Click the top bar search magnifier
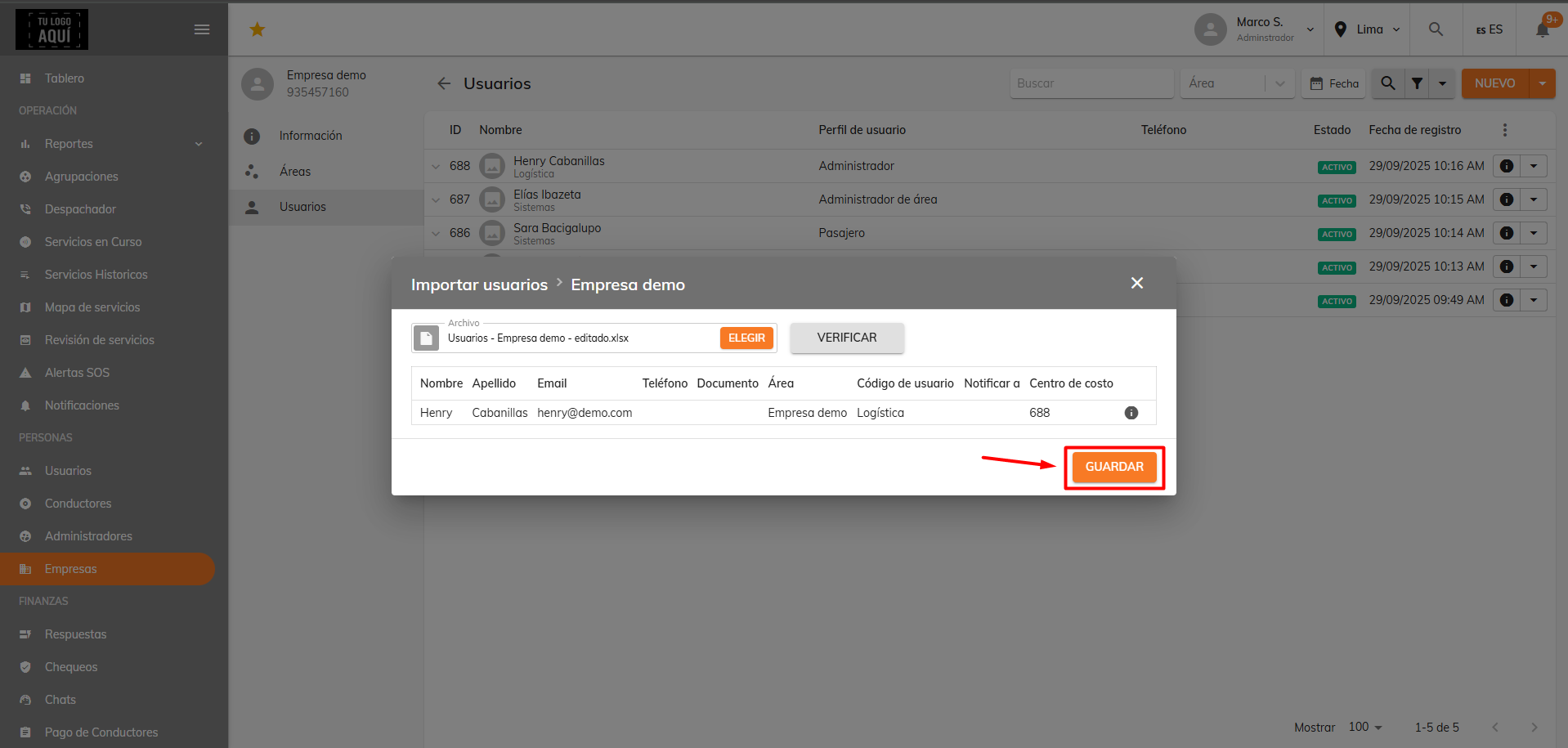The width and height of the screenshot is (1568, 748). point(1436,29)
